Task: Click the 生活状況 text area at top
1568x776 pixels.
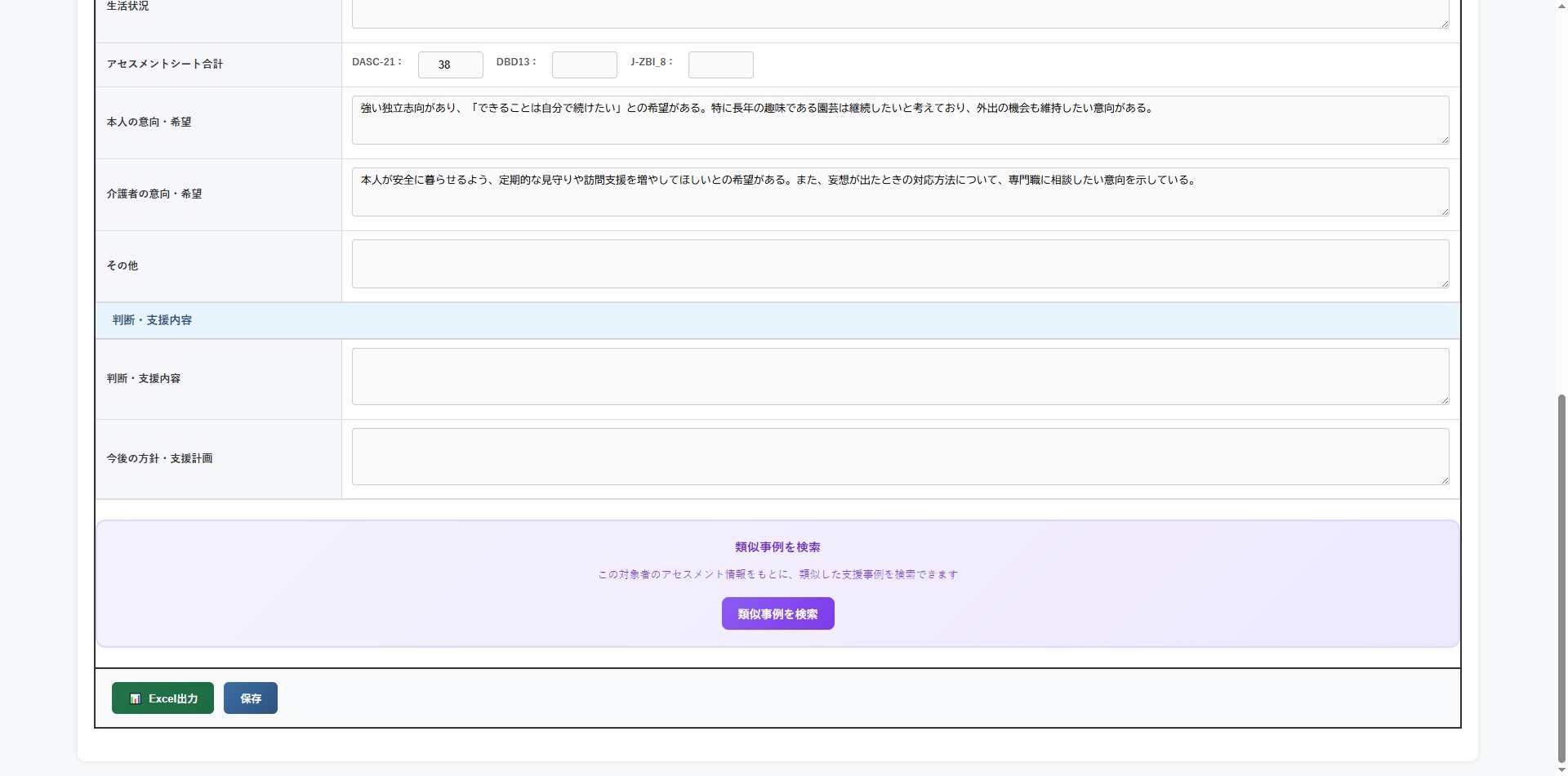Action: point(899,13)
